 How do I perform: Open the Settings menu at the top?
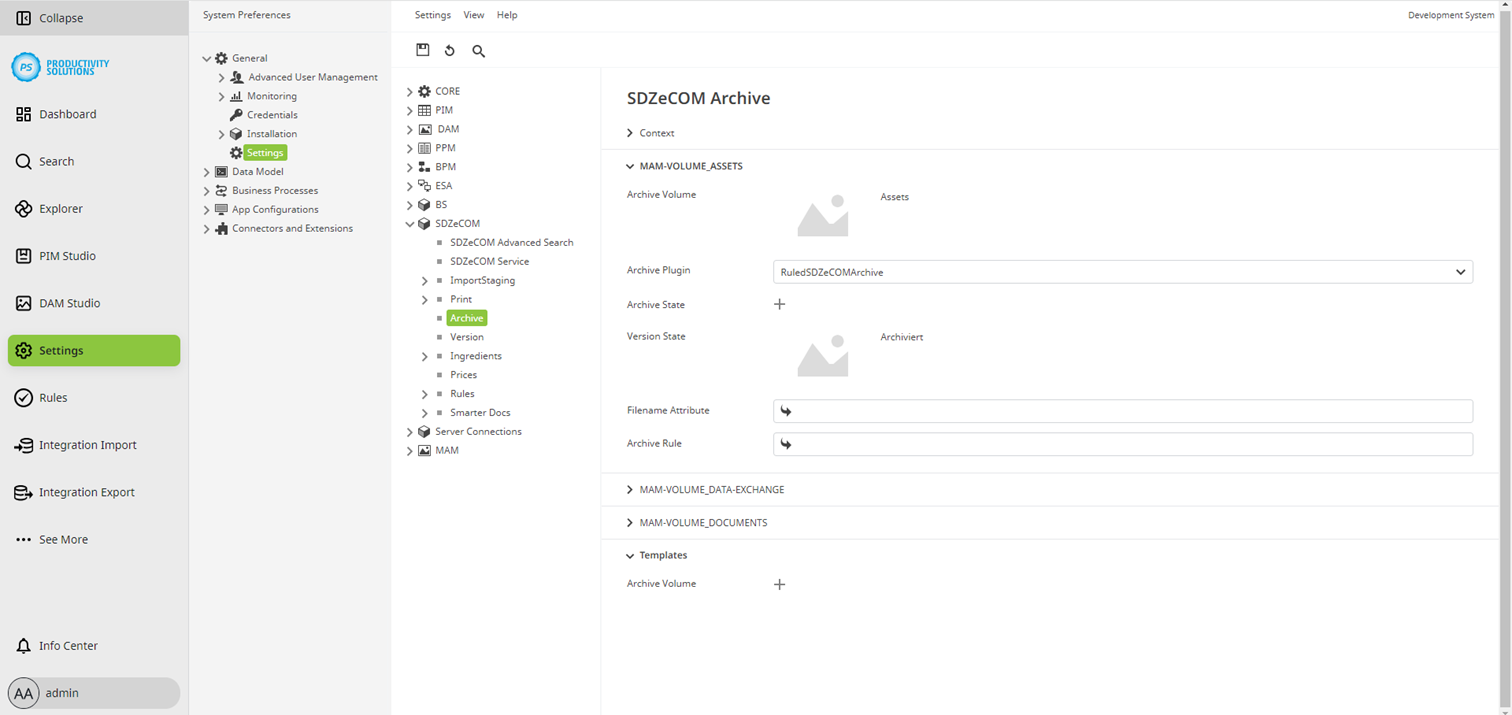click(432, 14)
